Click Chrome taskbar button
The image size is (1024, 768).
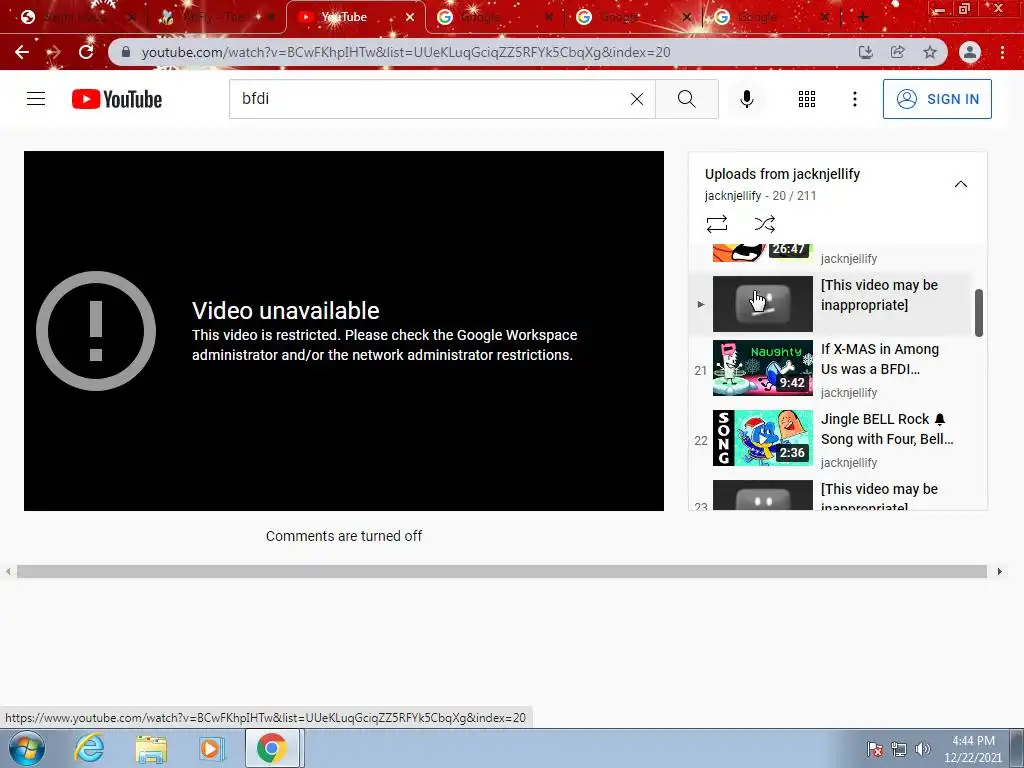272,748
